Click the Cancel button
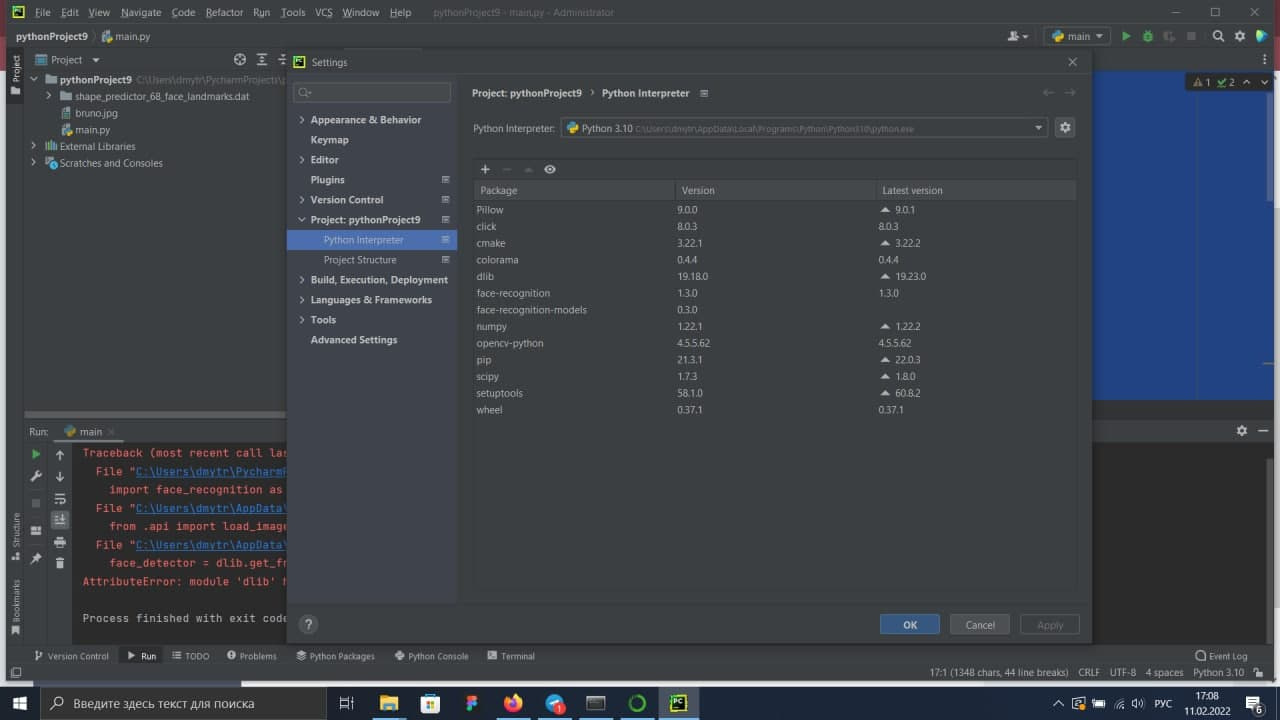 [x=980, y=625]
